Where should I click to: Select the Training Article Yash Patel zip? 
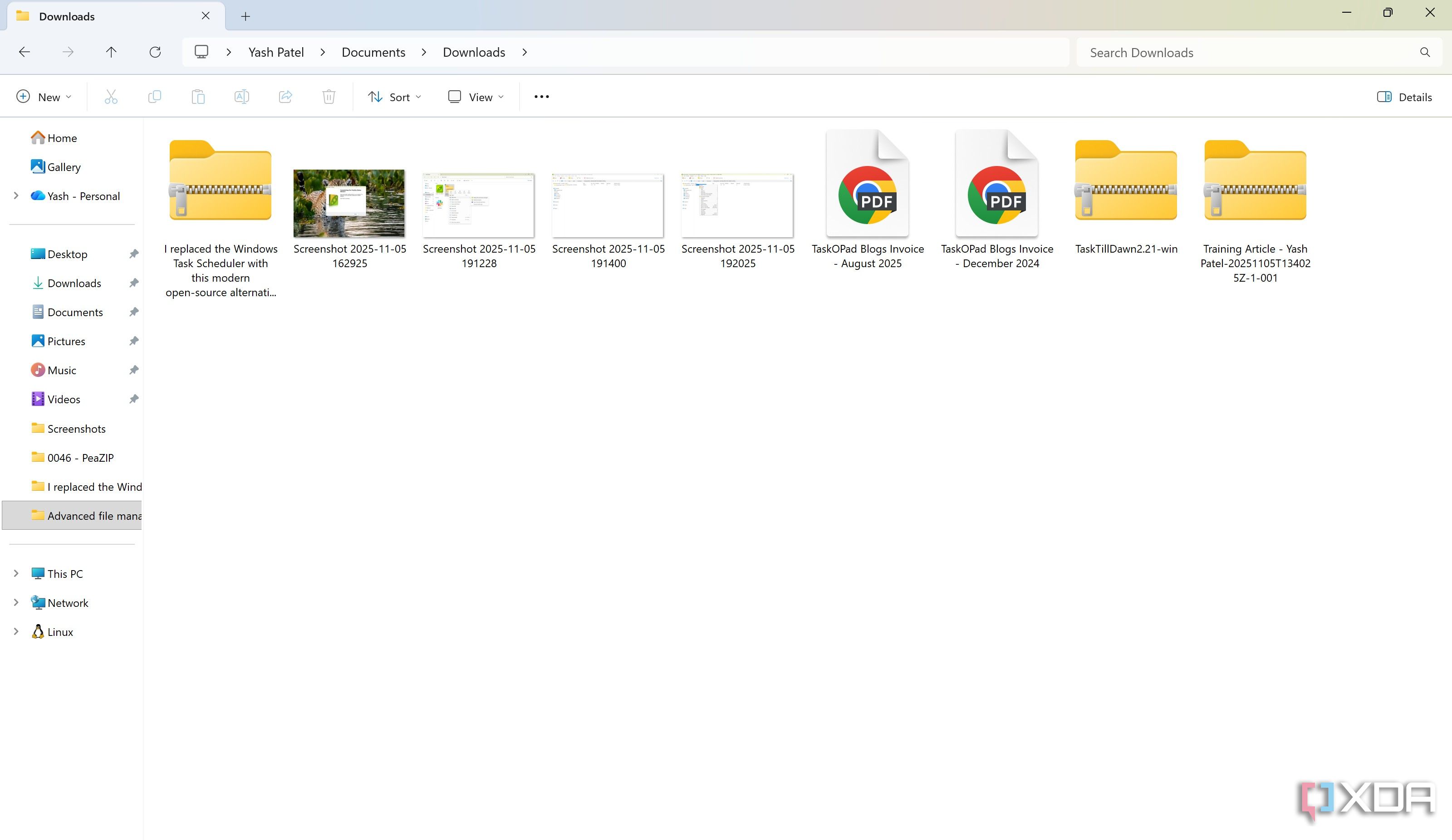1255,211
